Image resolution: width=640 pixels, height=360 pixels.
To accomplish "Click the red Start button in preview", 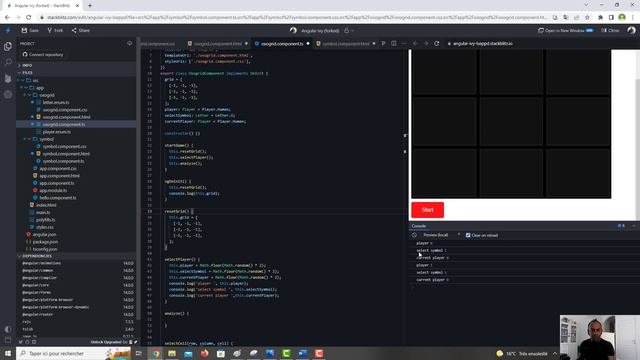I will [x=427, y=210].
